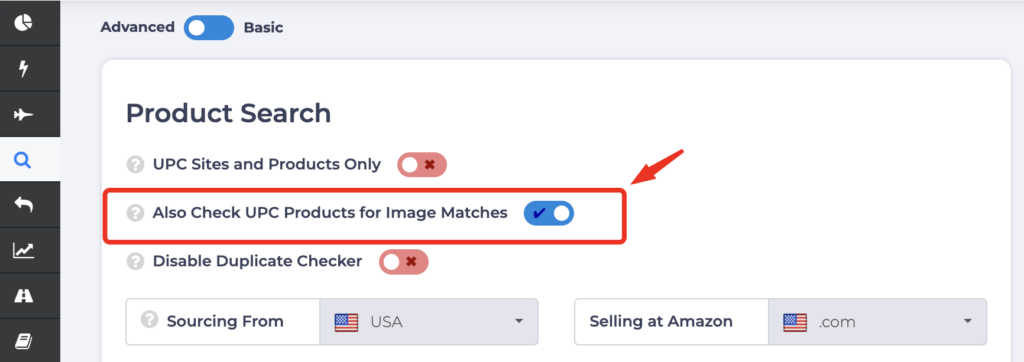This screenshot has width=1024, height=362.
Task: Click help icon beside UPC Sites and Products Only
Action: click(135, 165)
